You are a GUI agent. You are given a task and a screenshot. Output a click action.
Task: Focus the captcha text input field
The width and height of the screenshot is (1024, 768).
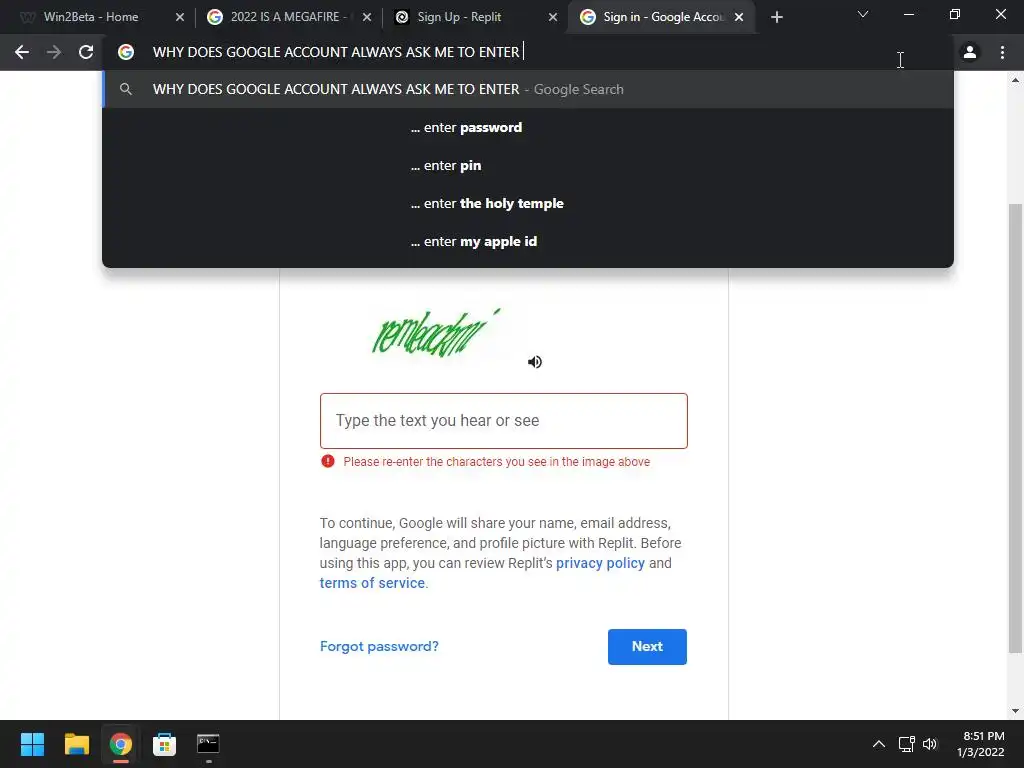504,421
